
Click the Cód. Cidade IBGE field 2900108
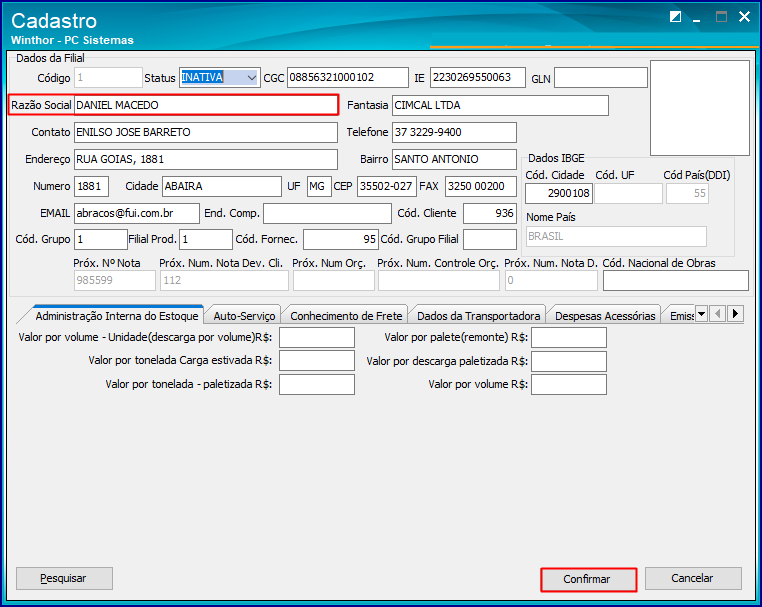(559, 193)
